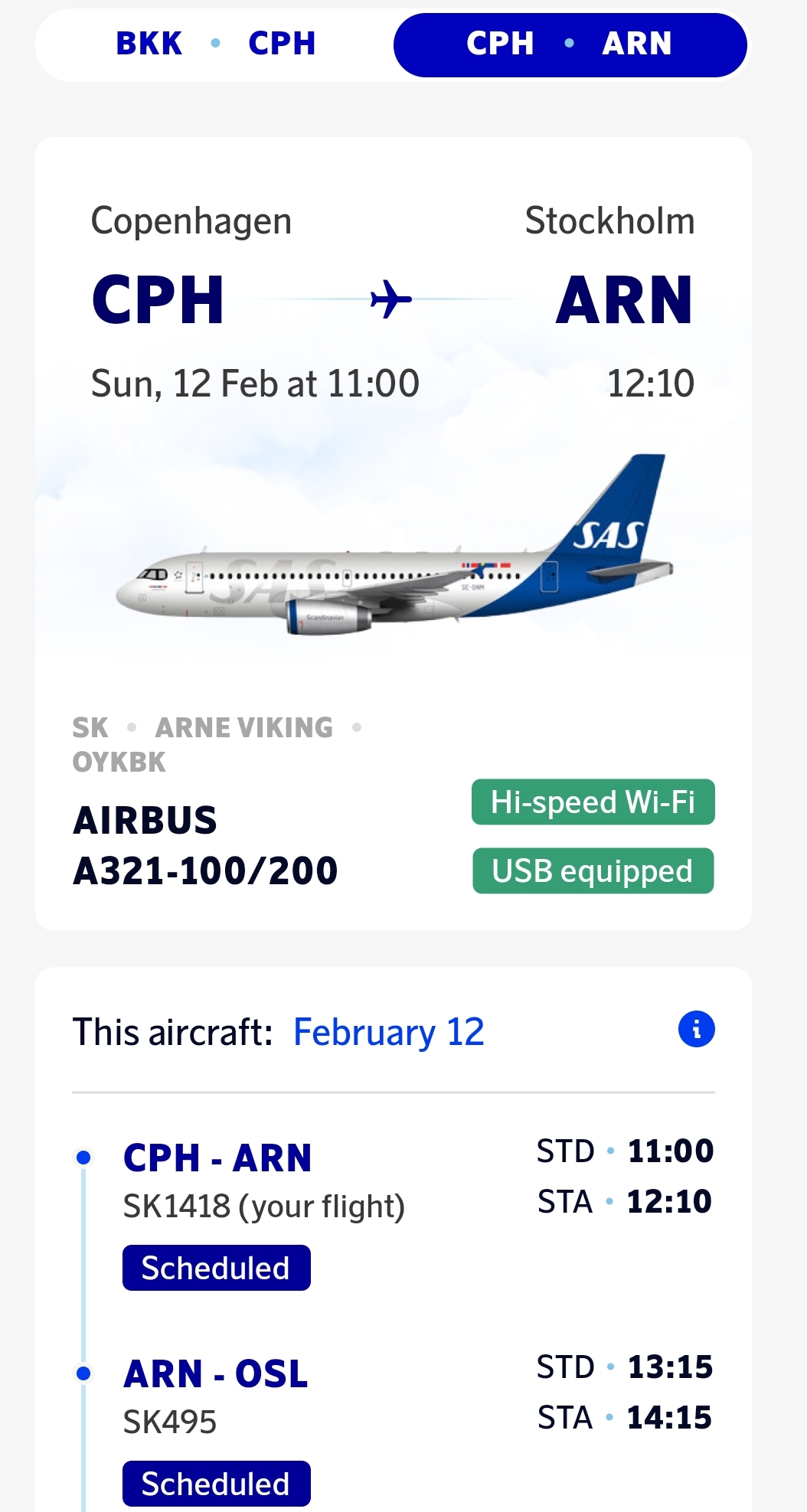Tap the USB equipped badge
Image resolution: width=807 pixels, height=1512 pixels.
click(x=593, y=871)
